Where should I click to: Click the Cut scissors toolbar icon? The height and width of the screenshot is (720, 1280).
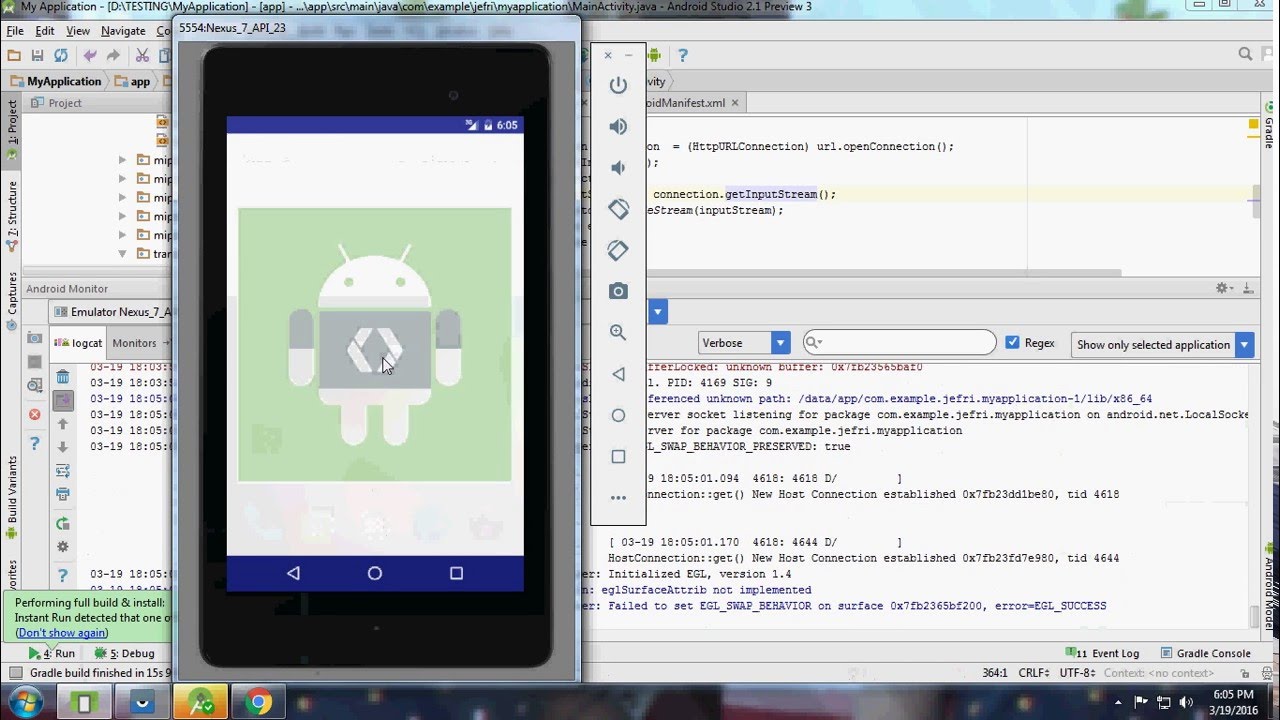point(142,56)
